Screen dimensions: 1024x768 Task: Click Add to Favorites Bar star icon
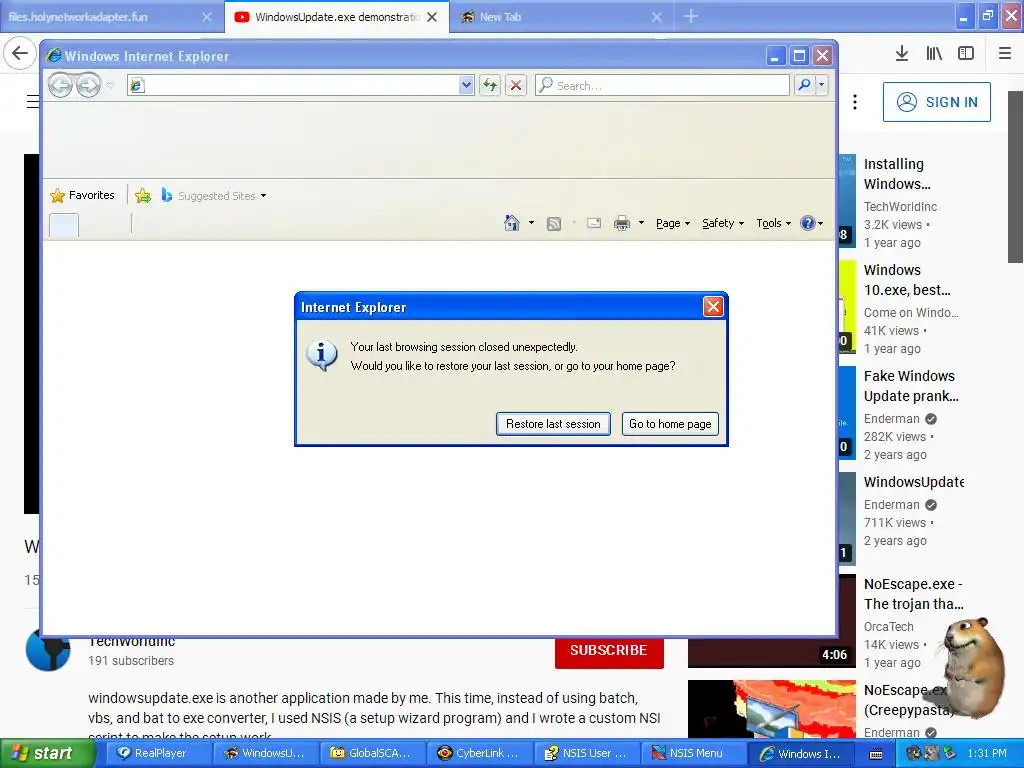click(x=142, y=195)
